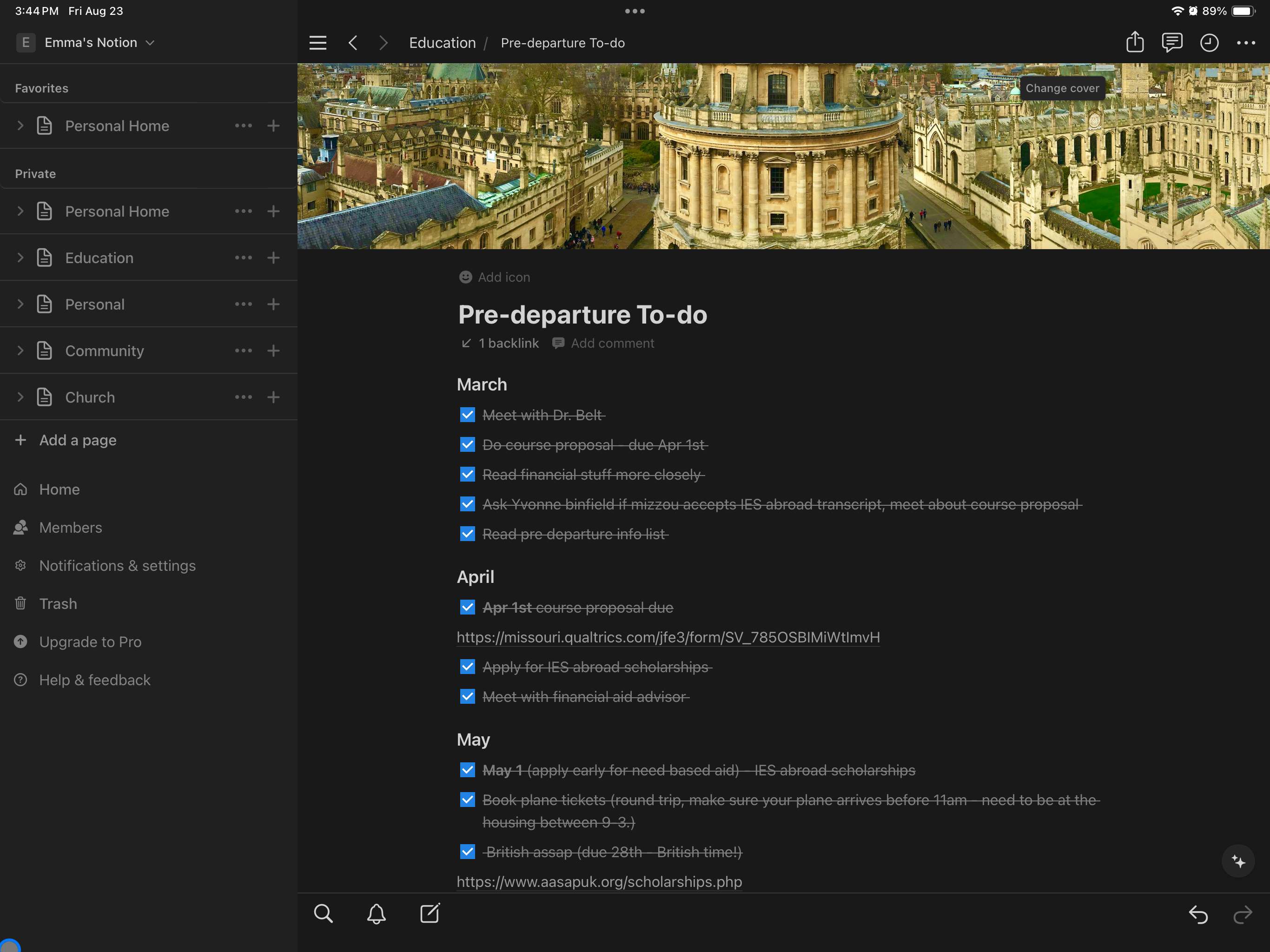Tap the Notion AI sparkle button
1270x952 pixels.
(x=1238, y=861)
